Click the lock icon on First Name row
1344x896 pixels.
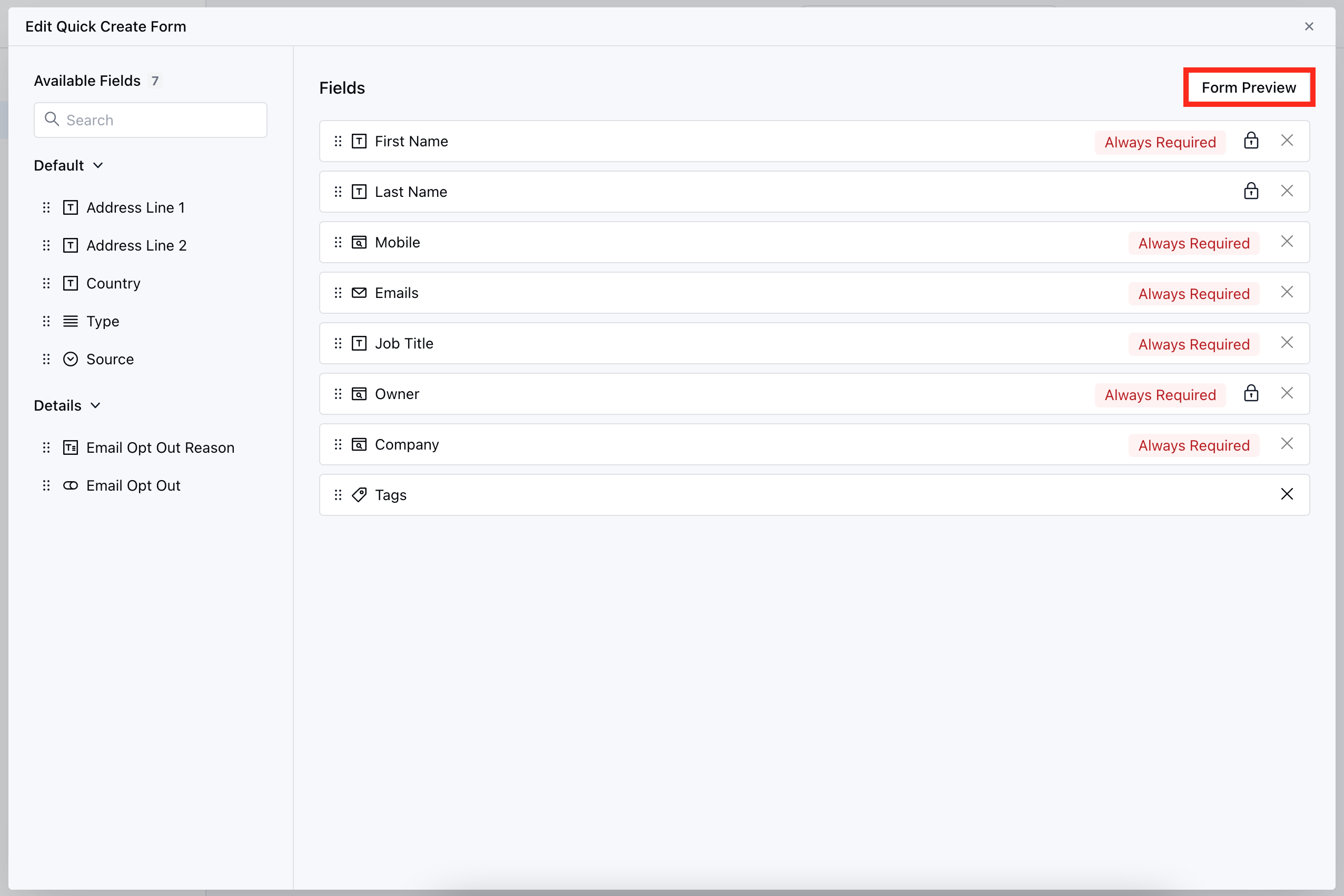coord(1251,141)
